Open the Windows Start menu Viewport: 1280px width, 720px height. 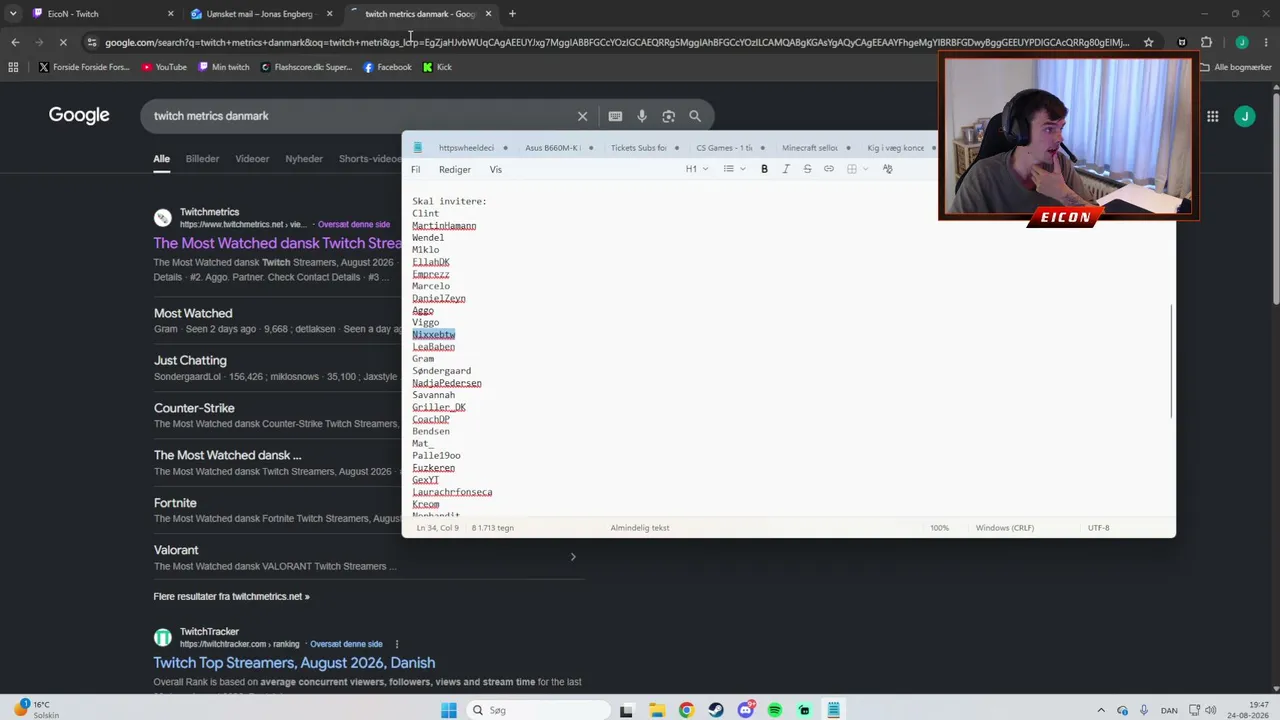click(449, 710)
